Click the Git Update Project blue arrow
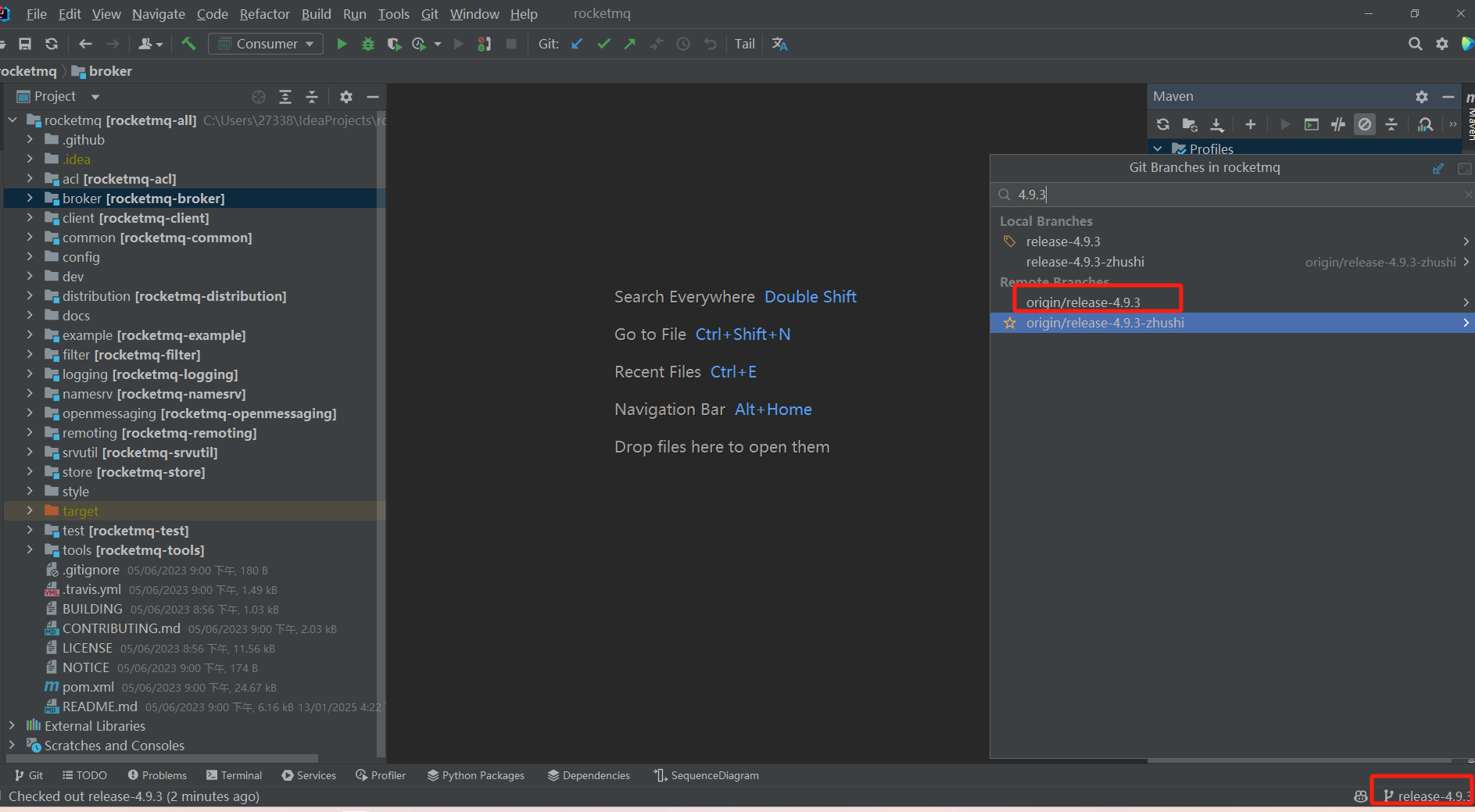 click(x=577, y=44)
